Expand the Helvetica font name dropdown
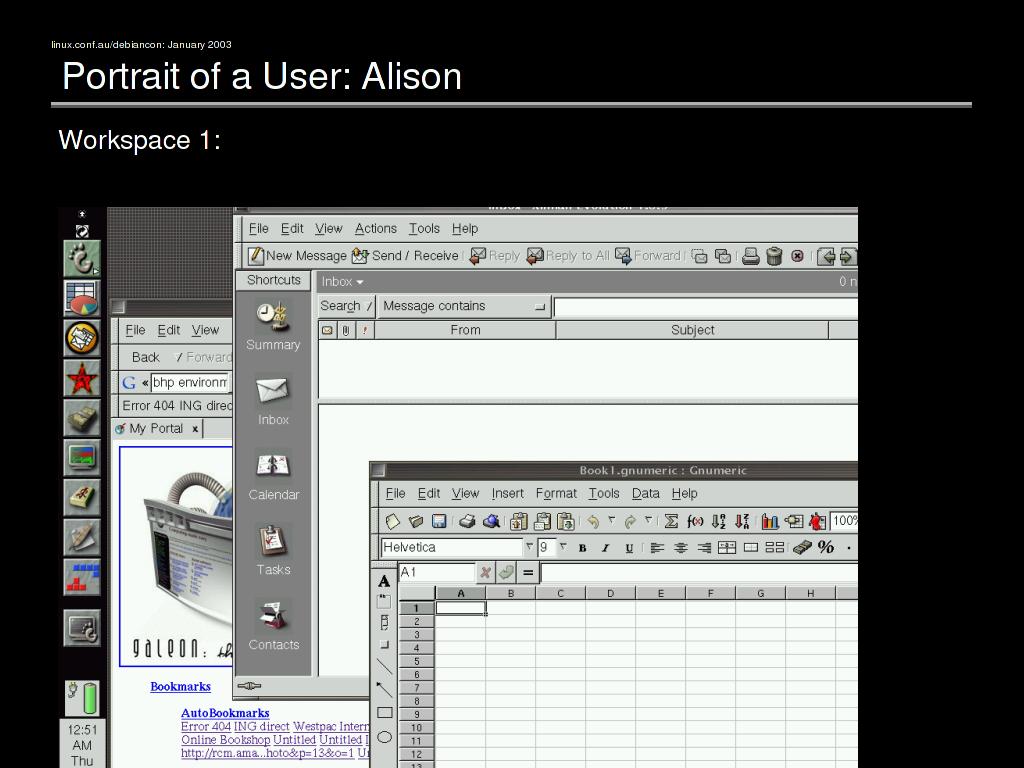 [529, 547]
